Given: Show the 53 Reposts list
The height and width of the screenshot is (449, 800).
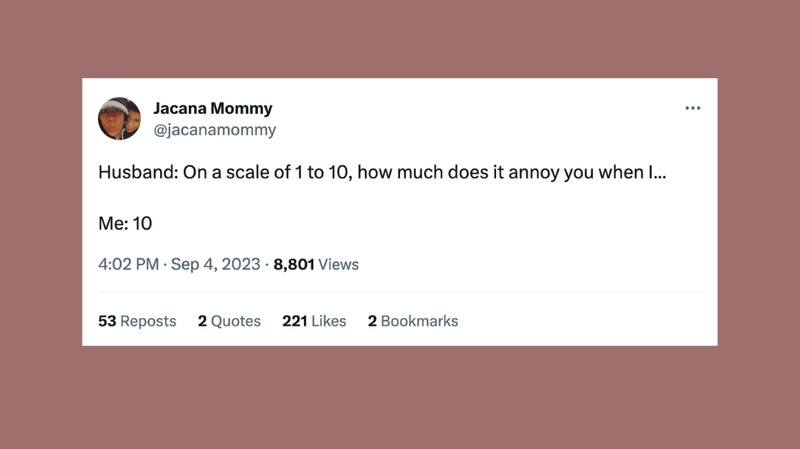Looking at the screenshot, I should [137, 321].
